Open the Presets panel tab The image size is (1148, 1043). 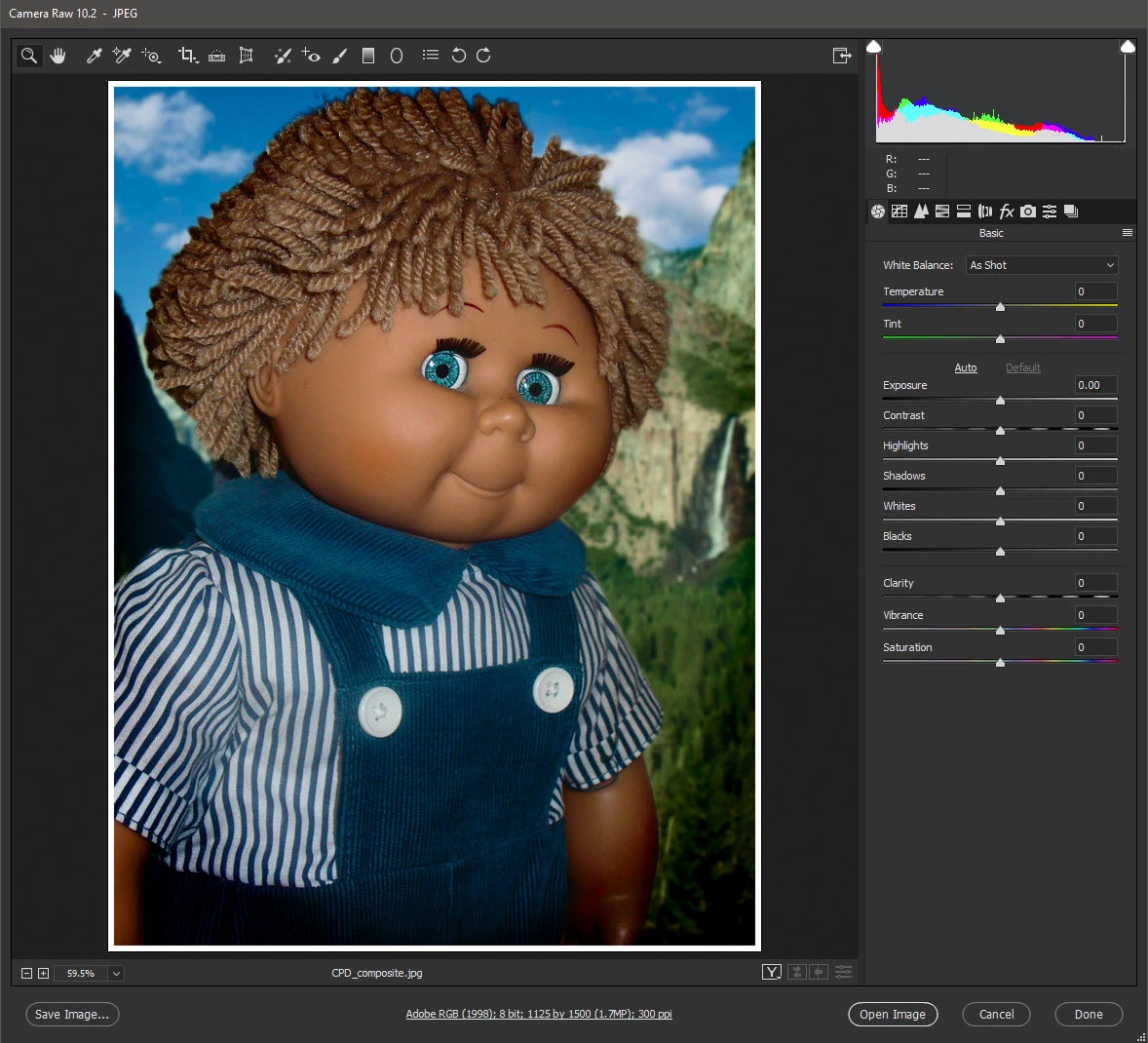pos(1050,212)
